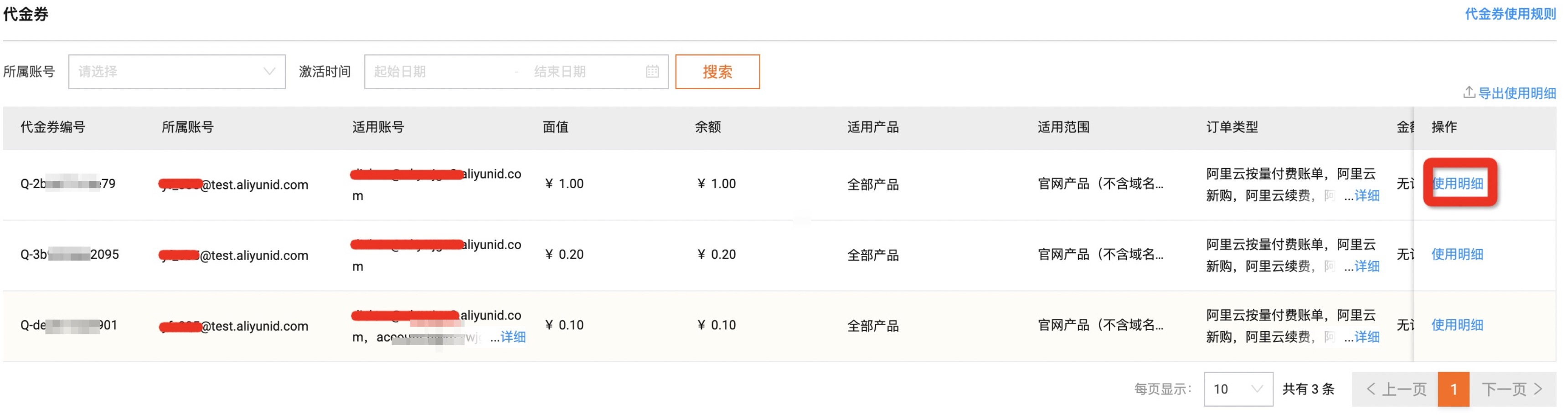Click the 余额 column header
The image size is (1568, 419).
707,127
